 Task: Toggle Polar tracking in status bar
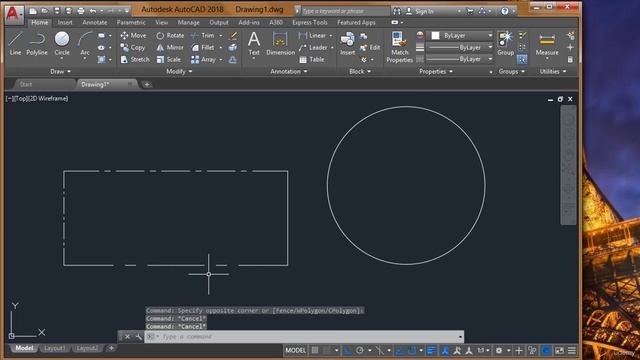click(360, 350)
